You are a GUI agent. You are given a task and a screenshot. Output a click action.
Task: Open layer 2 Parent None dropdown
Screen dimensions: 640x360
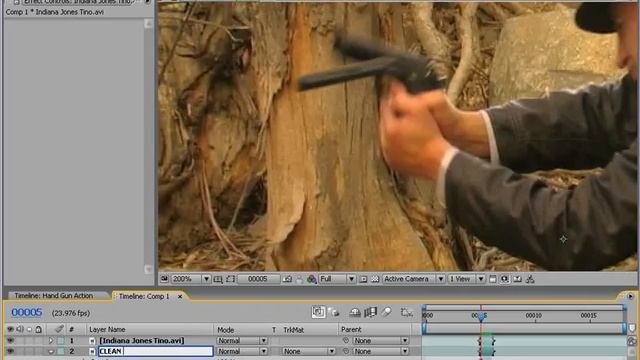click(x=380, y=351)
